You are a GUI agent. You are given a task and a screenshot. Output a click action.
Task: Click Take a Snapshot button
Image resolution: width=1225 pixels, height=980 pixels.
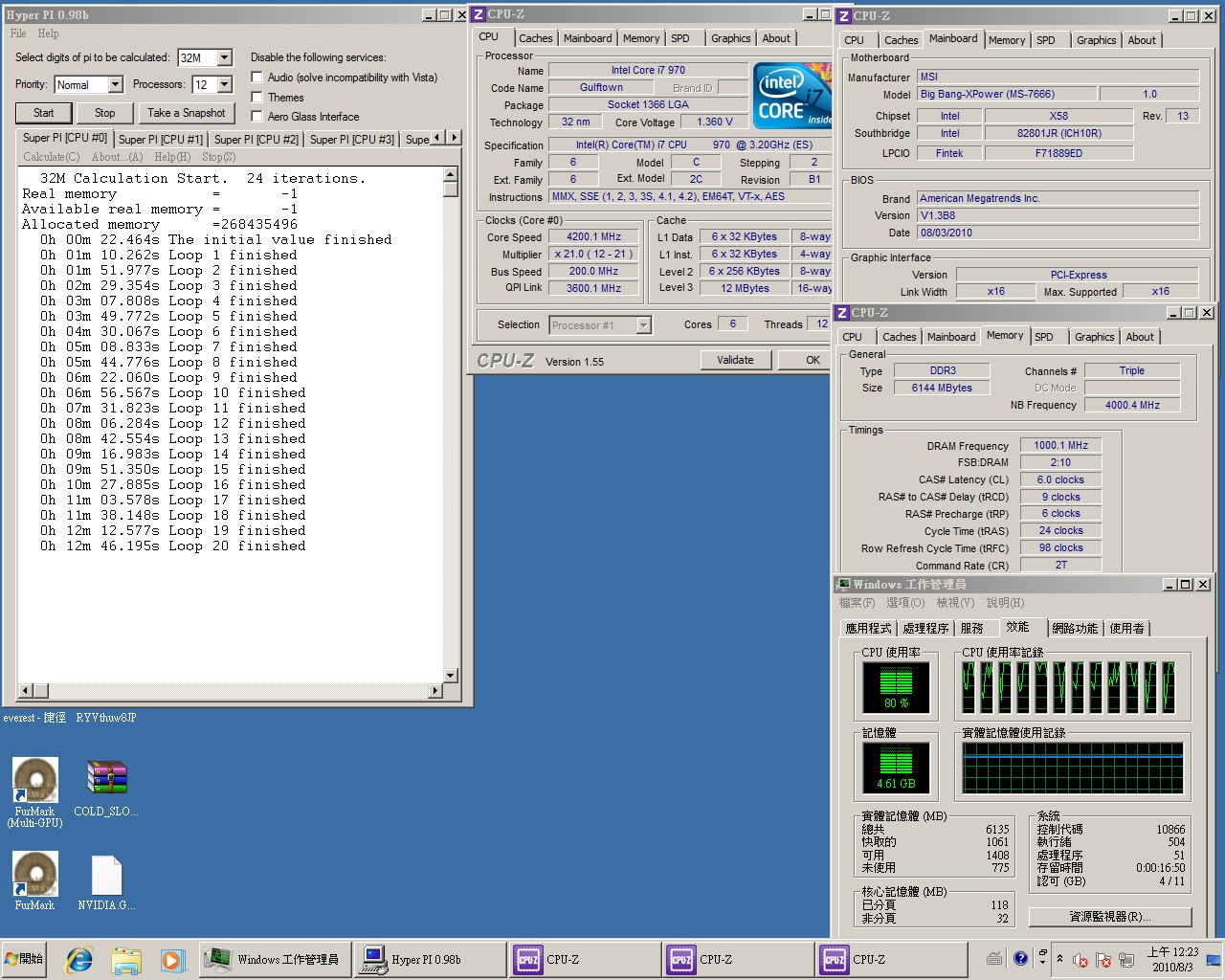click(x=187, y=113)
